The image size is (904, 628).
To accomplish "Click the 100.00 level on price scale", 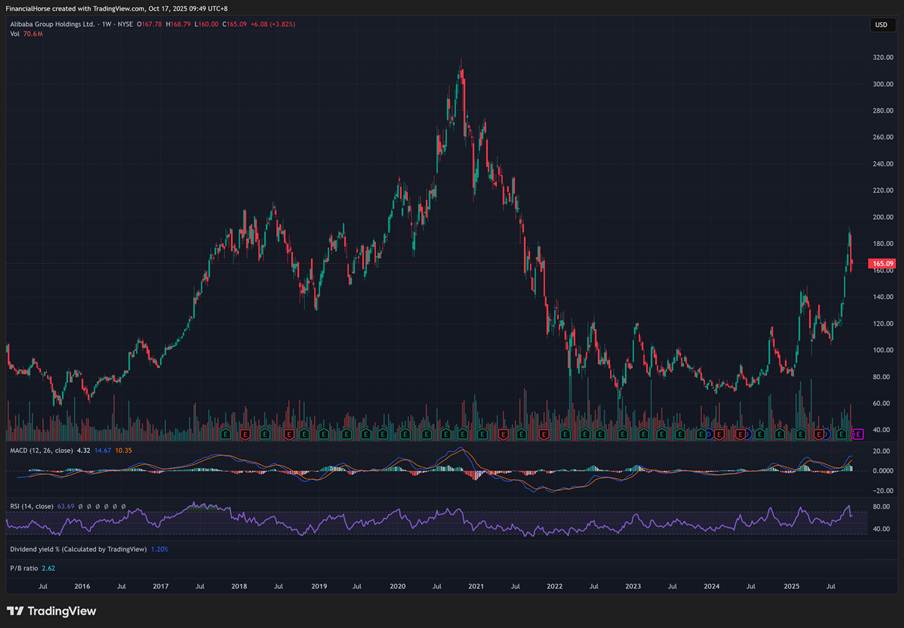I will click(x=882, y=350).
